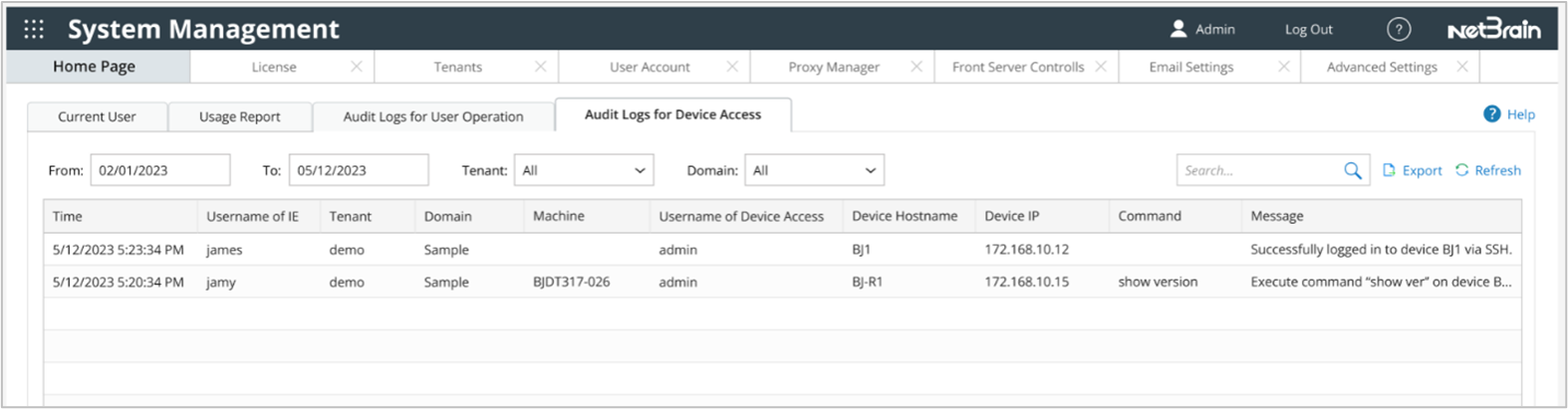Viewport: 1568px width, 409px height.
Task: Click the Refresh arrows icon
Action: (1461, 170)
